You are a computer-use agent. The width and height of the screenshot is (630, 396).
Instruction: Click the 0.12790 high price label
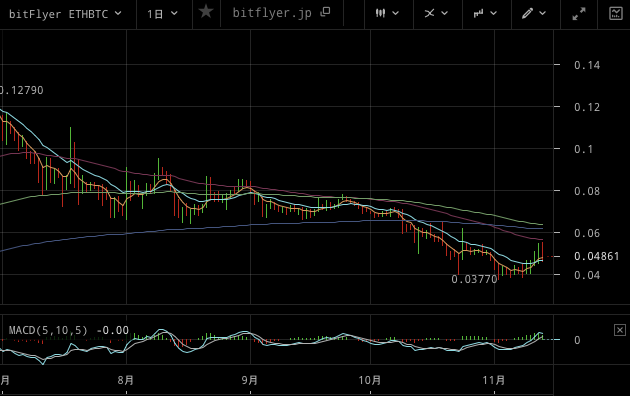click(x=21, y=90)
